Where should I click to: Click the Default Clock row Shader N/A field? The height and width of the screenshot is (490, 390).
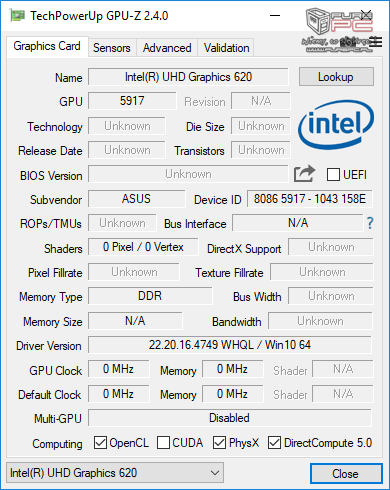[x=343, y=394]
